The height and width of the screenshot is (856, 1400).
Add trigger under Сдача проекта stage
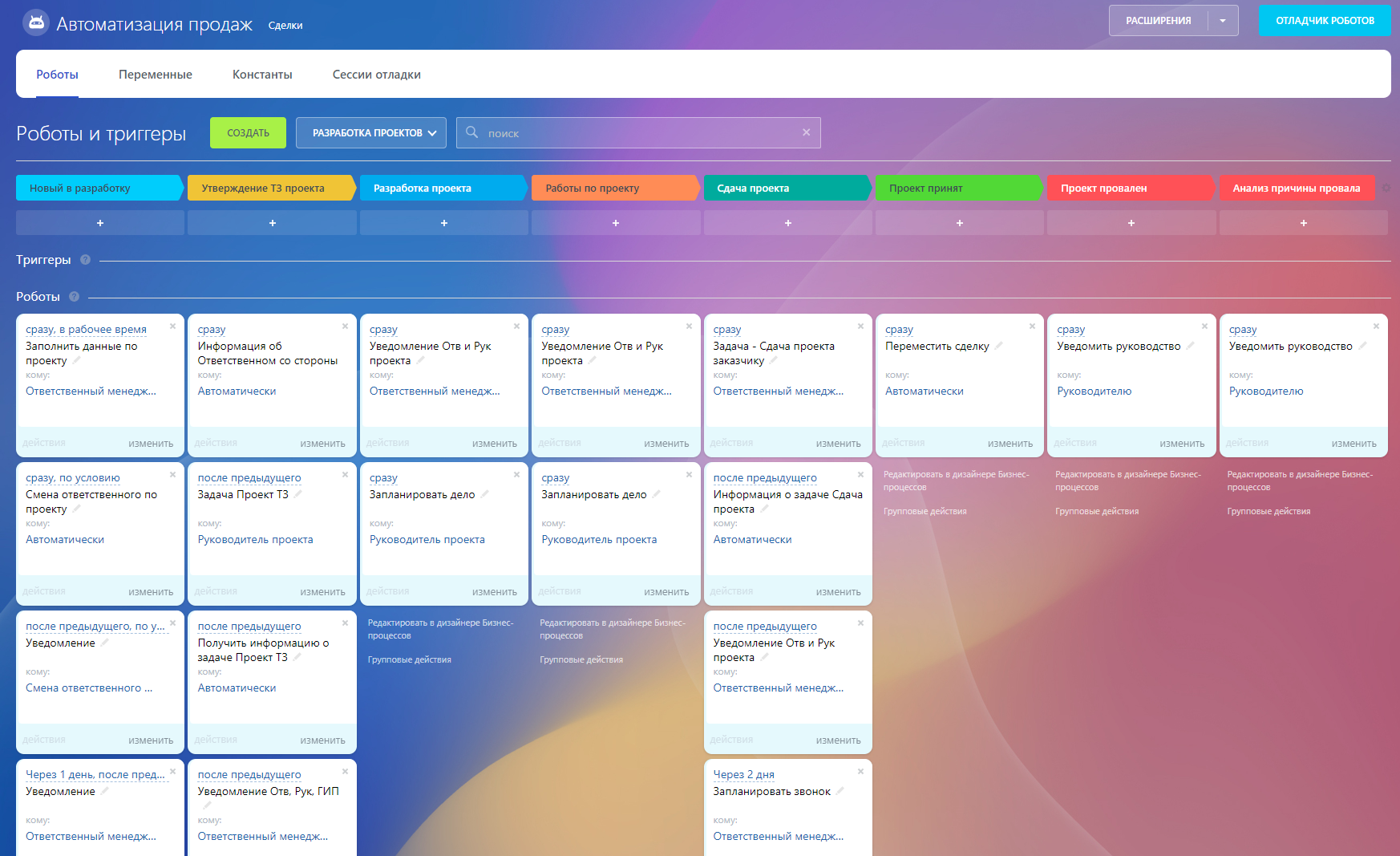click(x=788, y=223)
